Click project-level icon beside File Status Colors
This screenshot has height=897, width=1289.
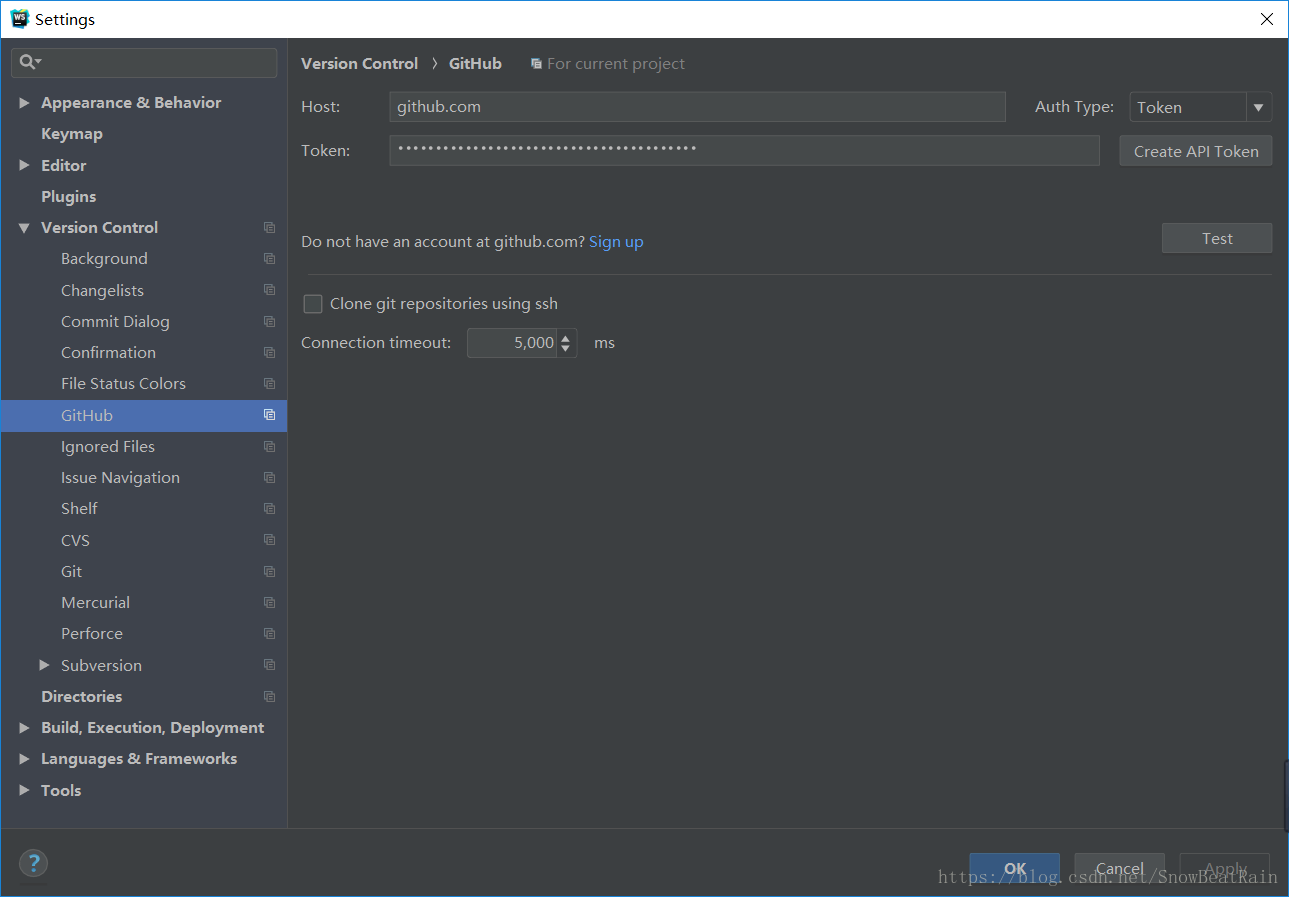[269, 384]
